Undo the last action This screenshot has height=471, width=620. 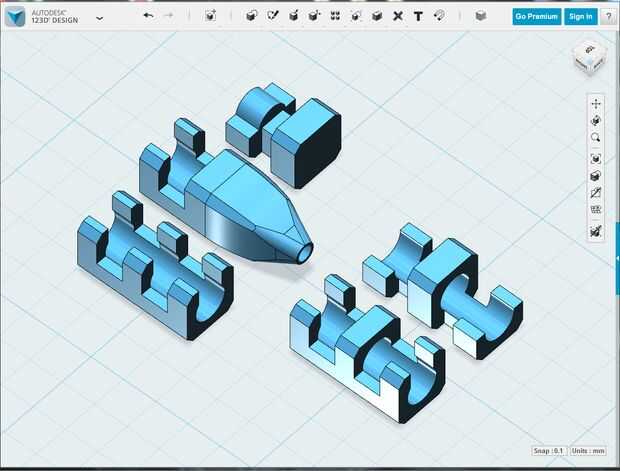point(149,16)
